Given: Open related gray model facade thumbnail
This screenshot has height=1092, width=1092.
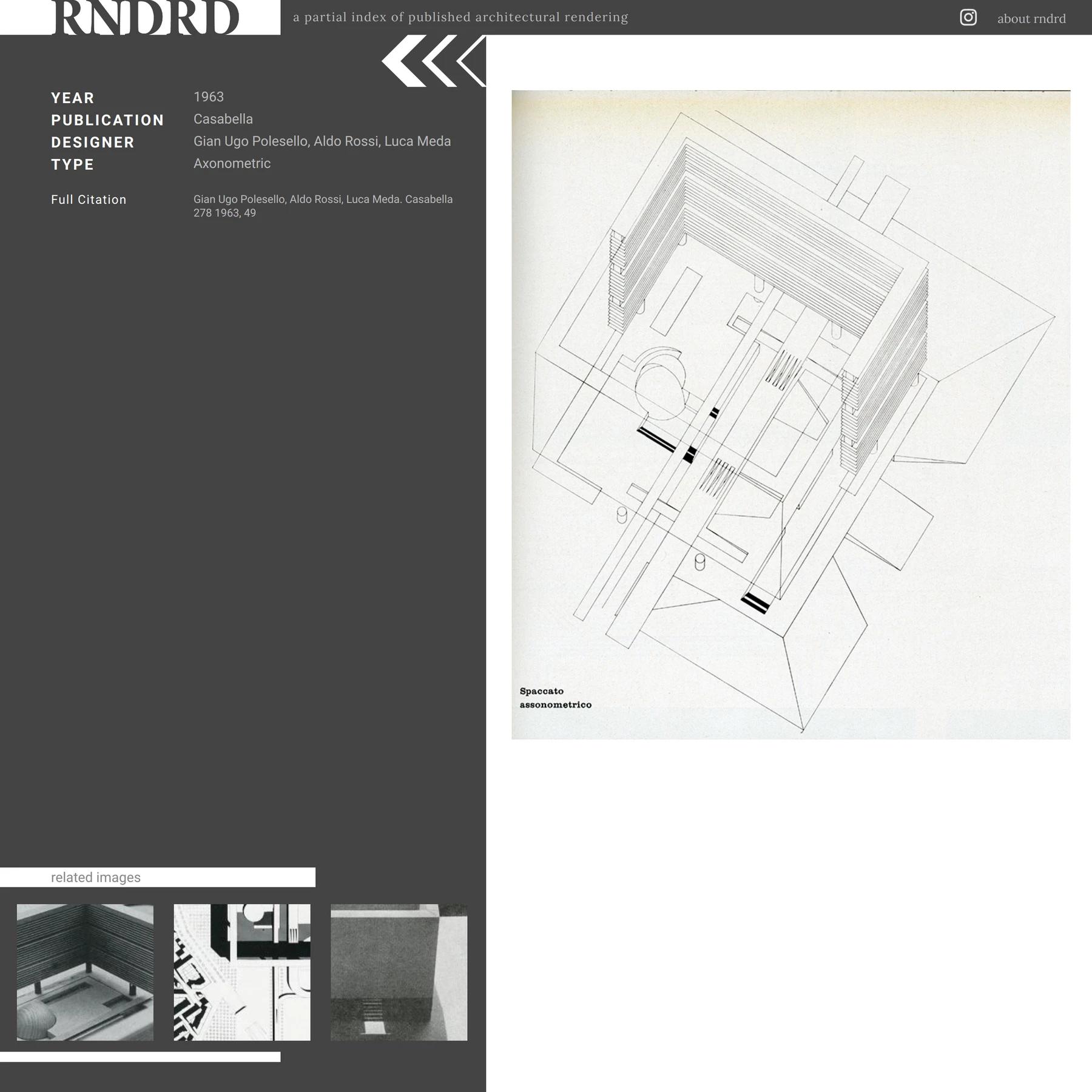Looking at the screenshot, I should pyautogui.click(x=399, y=972).
